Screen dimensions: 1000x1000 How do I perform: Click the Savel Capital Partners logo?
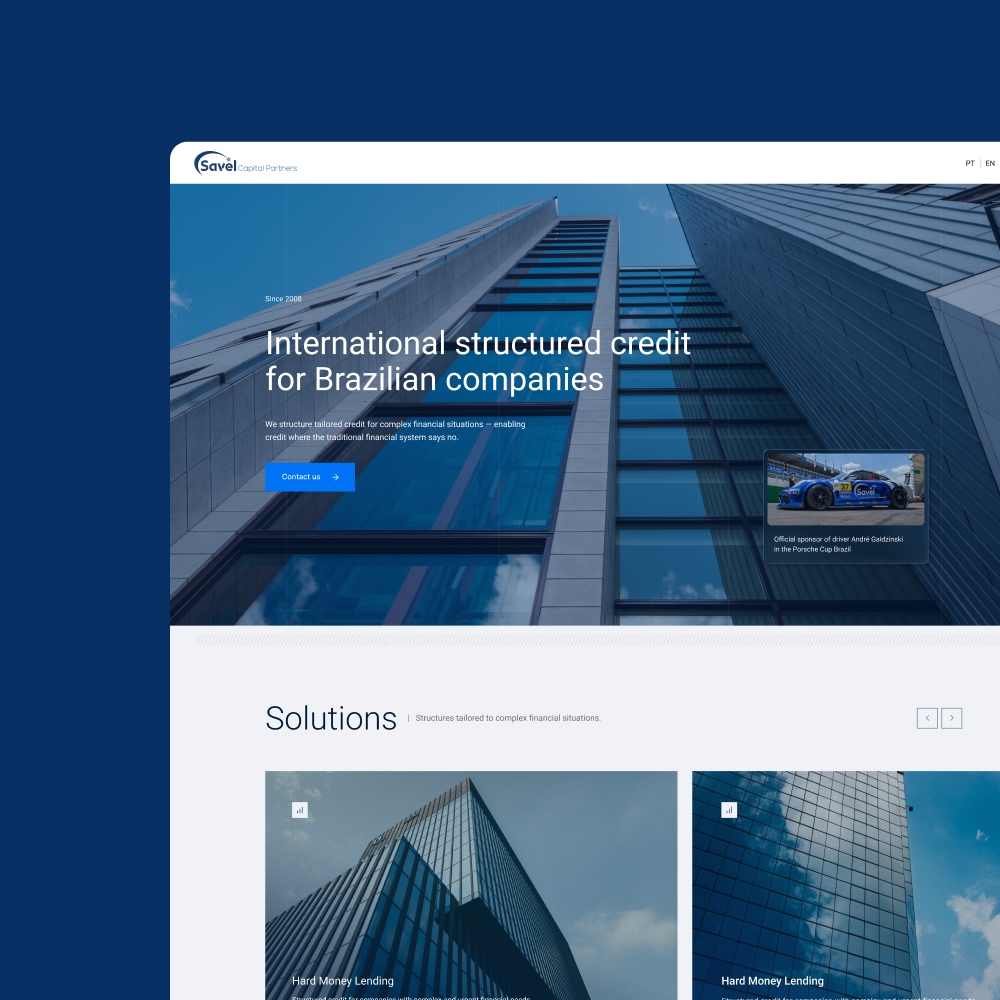click(x=244, y=163)
